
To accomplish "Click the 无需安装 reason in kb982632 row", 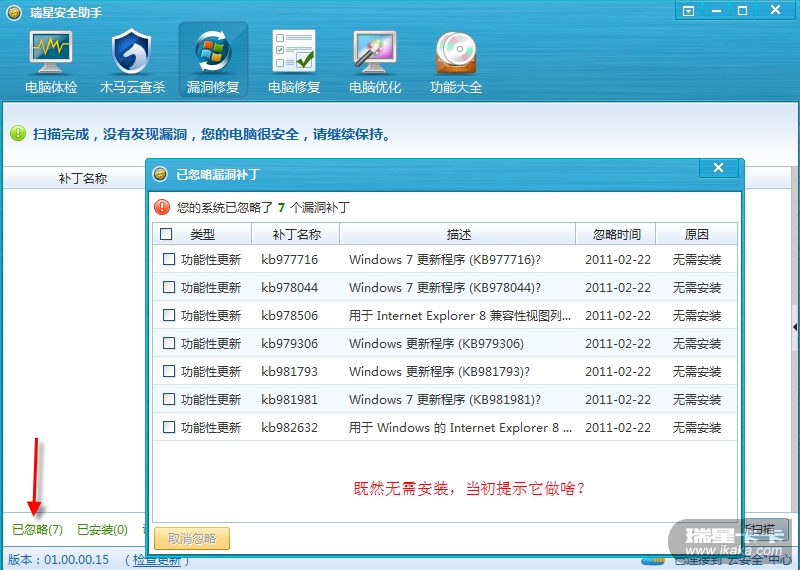I will tap(697, 427).
